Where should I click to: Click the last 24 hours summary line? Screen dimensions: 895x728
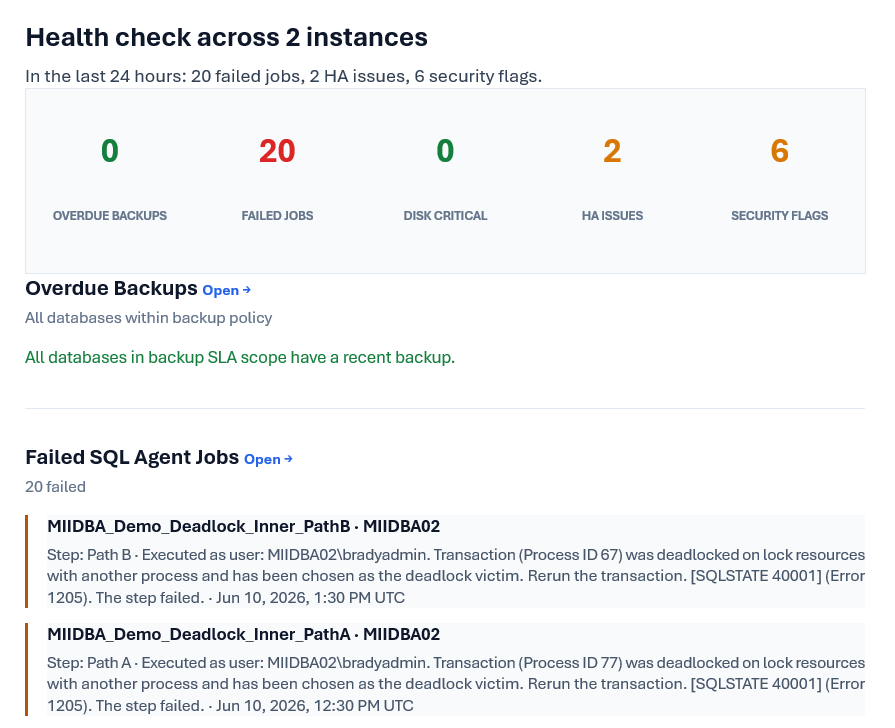point(284,77)
